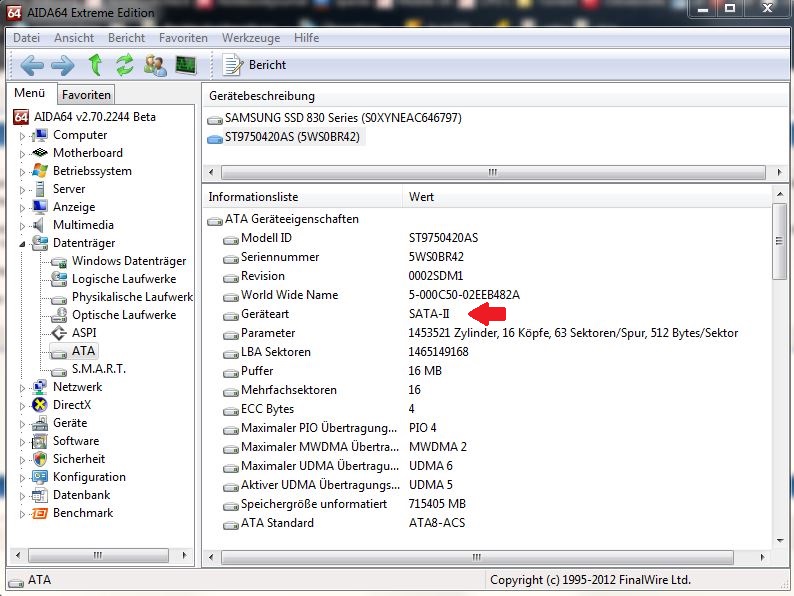This screenshot has width=794, height=596.
Task: Switch to the Favoriten tab
Action: tap(86, 95)
